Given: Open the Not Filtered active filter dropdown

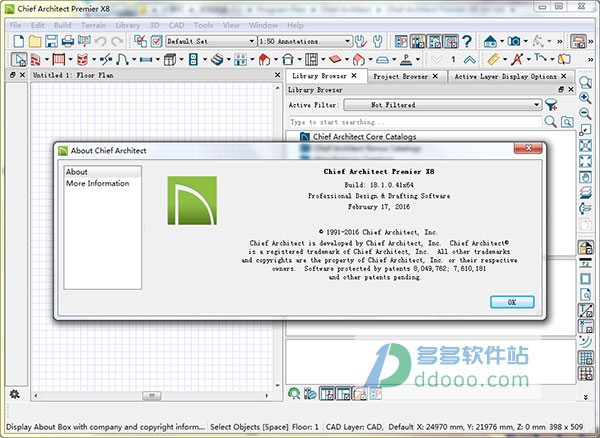Looking at the screenshot, I should 443,105.
